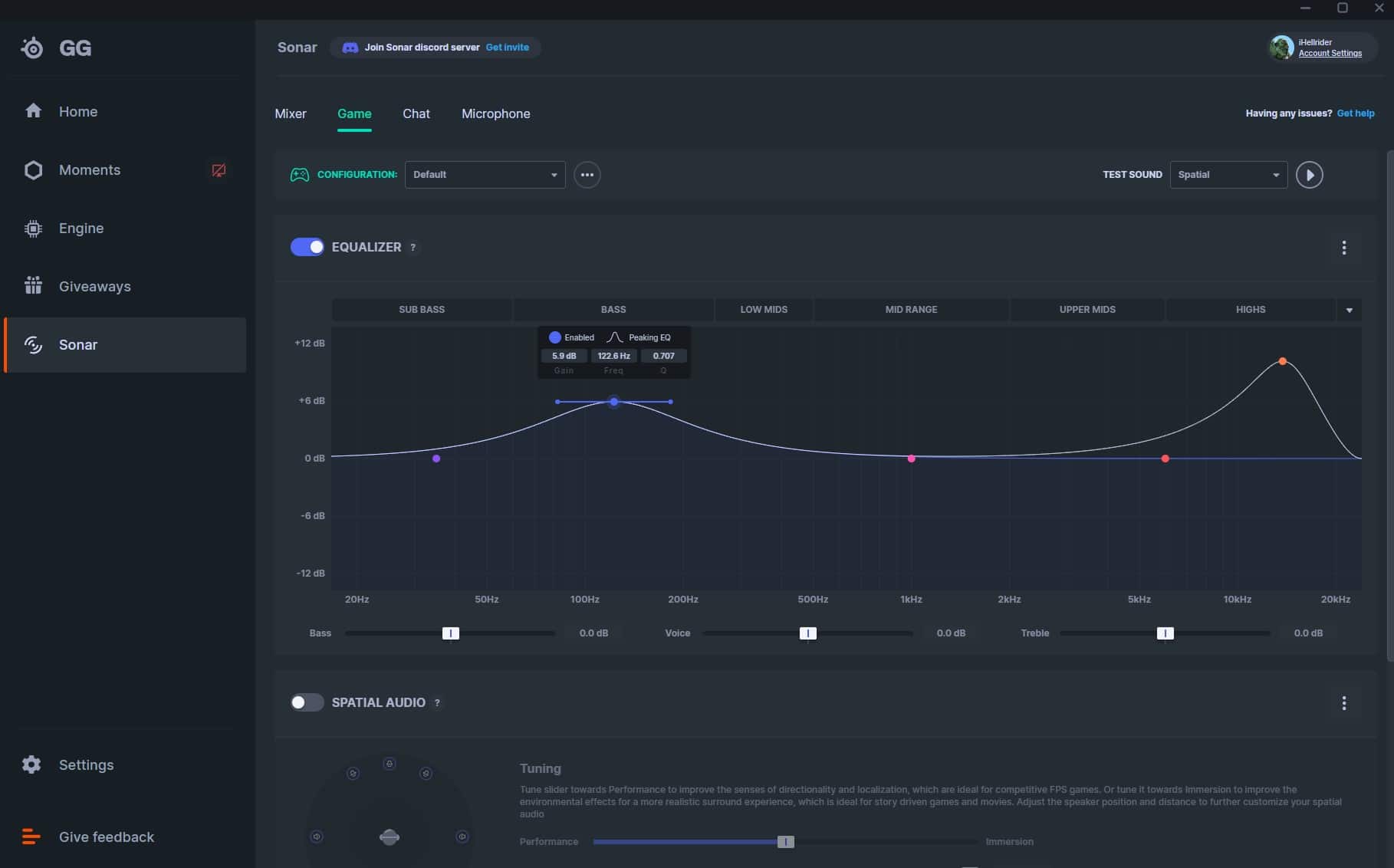Open the Configuration Default dropdown

pyautogui.click(x=485, y=175)
